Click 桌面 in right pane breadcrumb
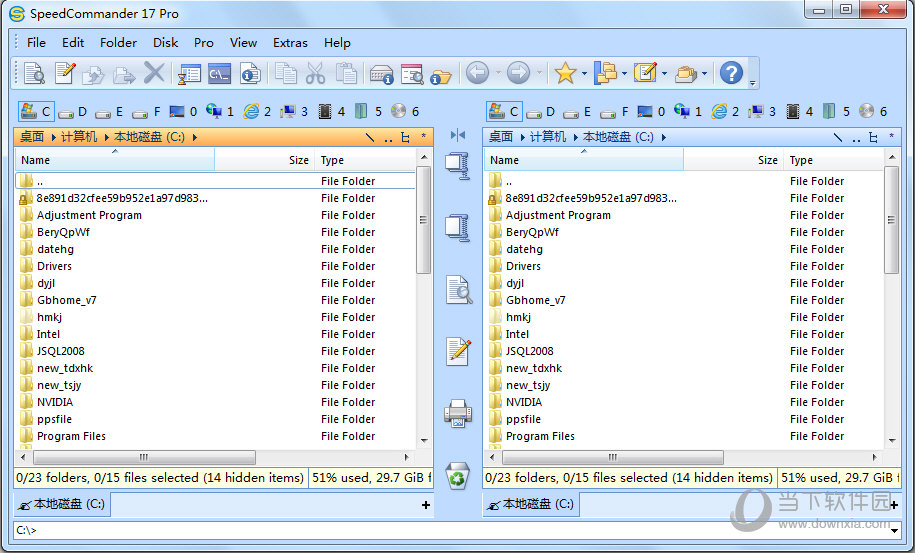This screenshot has height=553, width=915. (x=501, y=137)
